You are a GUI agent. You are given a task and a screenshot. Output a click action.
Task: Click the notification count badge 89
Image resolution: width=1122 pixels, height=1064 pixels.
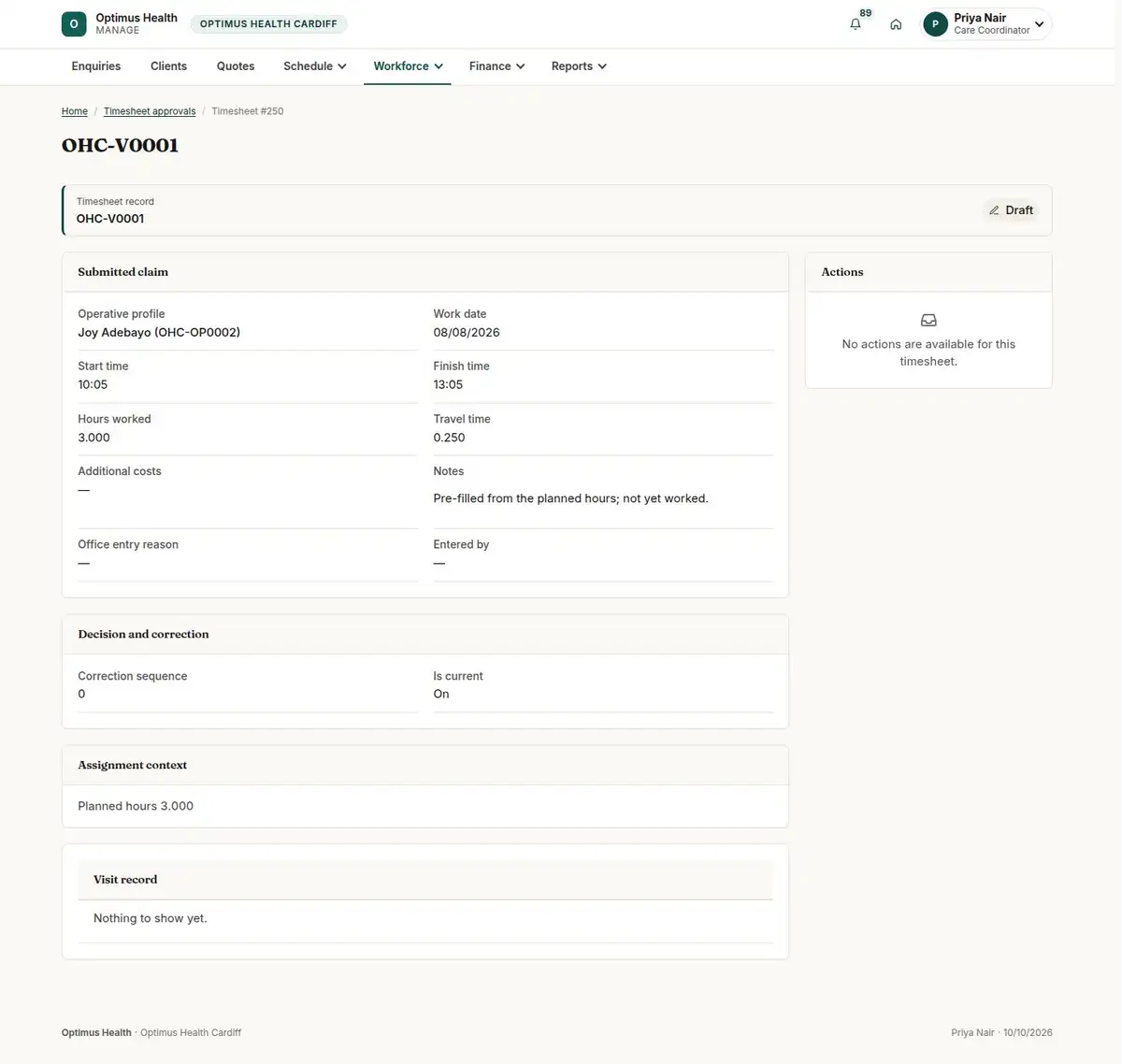click(x=866, y=13)
